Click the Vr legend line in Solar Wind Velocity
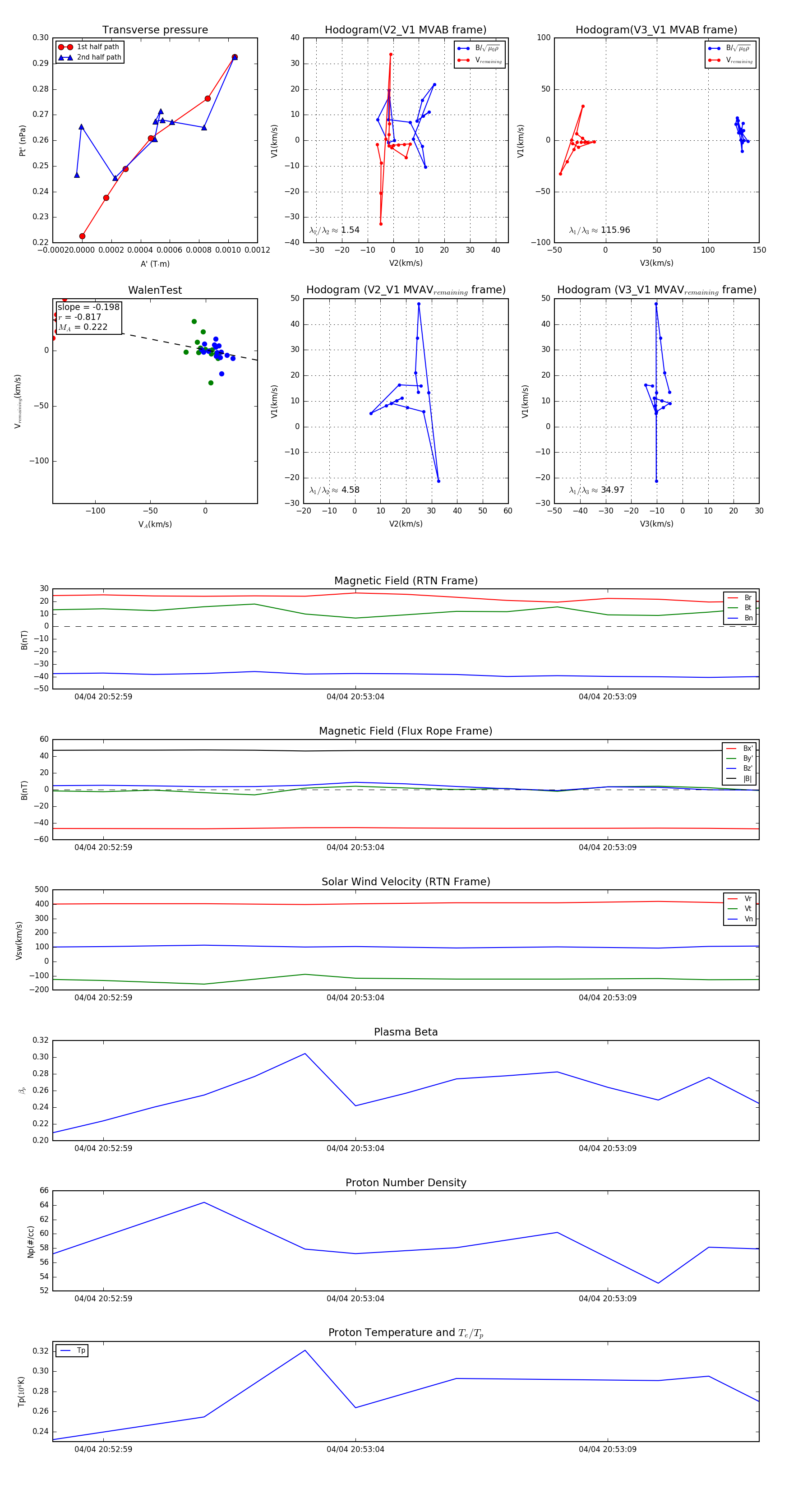 733,898
